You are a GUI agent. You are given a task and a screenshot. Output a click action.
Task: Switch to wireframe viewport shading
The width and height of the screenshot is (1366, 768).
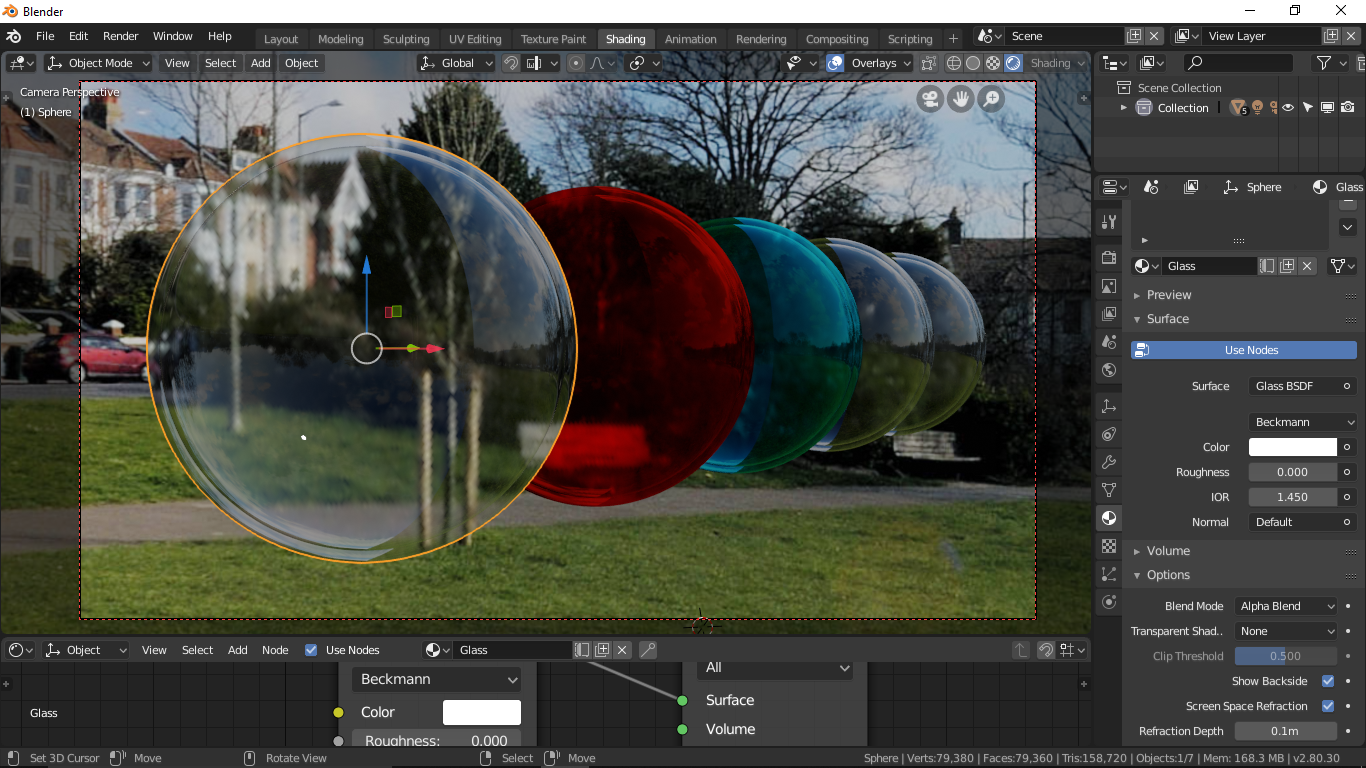954,63
